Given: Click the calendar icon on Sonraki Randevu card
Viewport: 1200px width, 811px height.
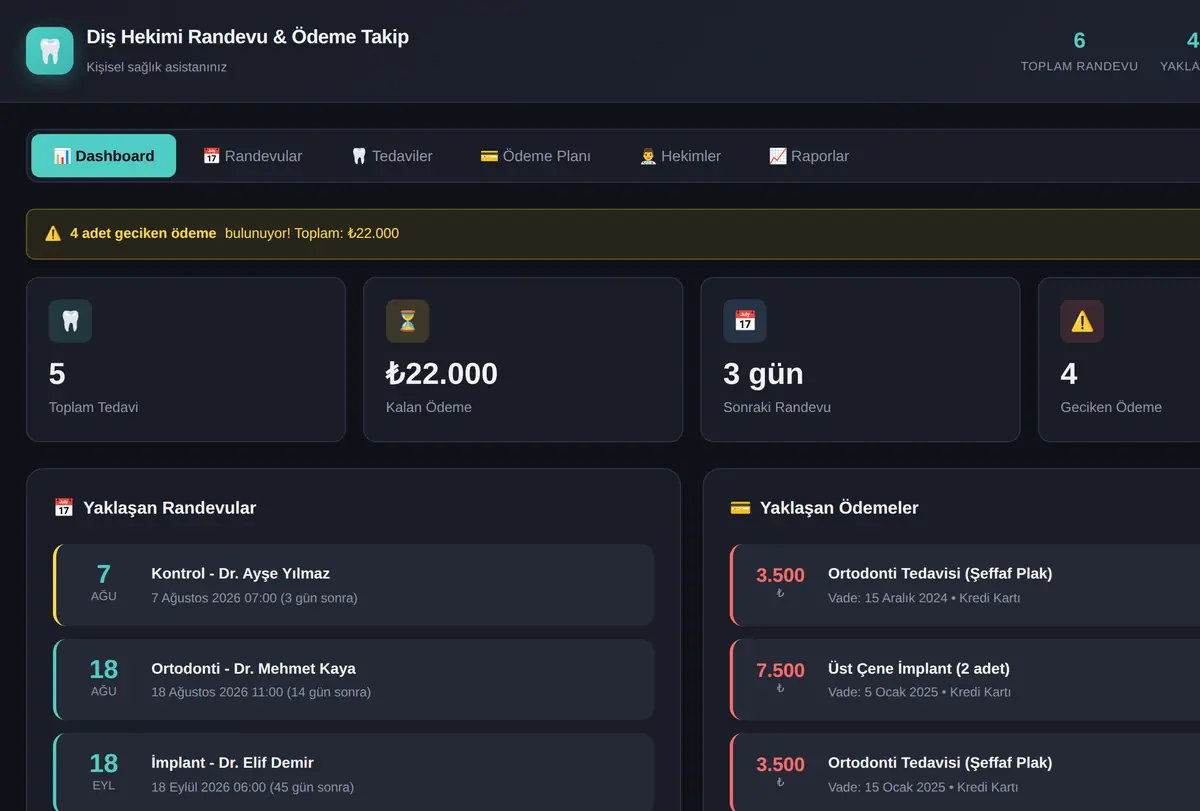Looking at the screenshot, I should point(745,321).
